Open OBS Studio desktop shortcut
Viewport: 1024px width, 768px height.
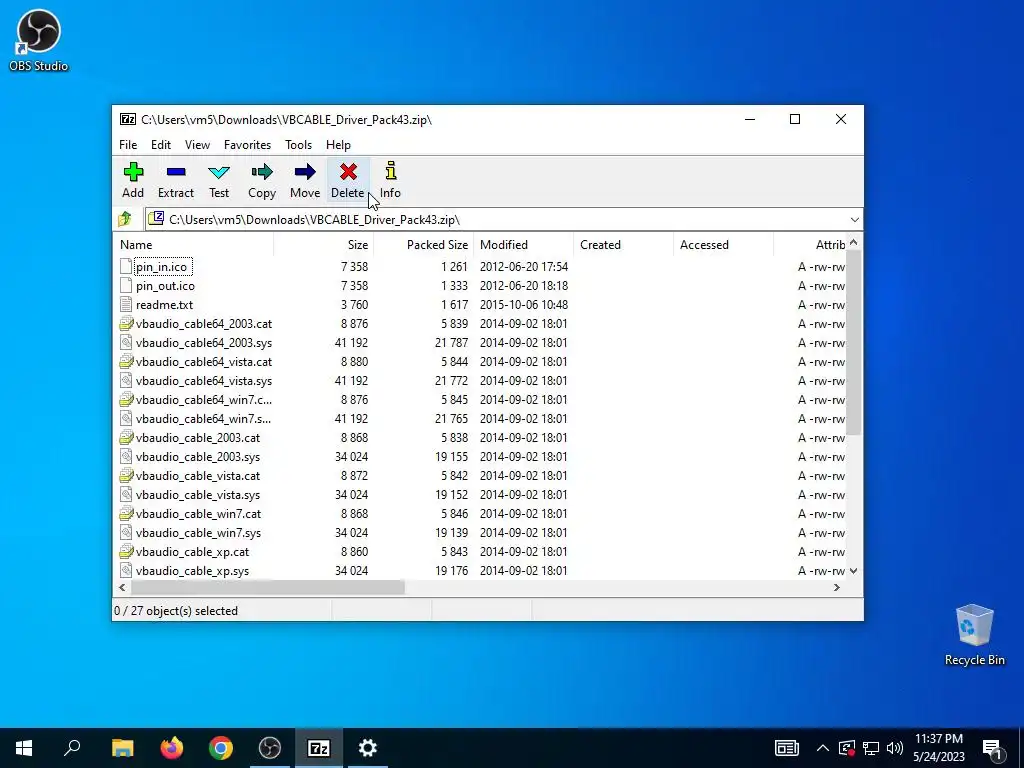tap(38, 40)
